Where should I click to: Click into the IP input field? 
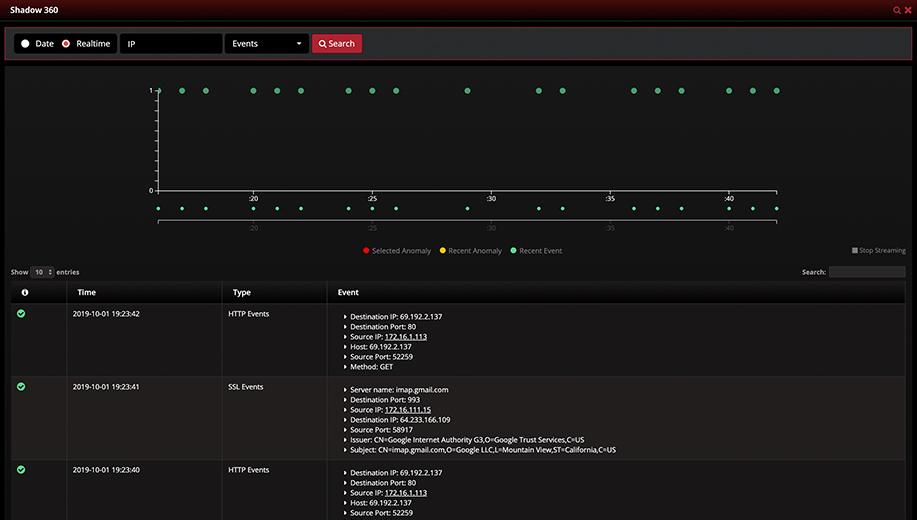[x=170, y=44]
